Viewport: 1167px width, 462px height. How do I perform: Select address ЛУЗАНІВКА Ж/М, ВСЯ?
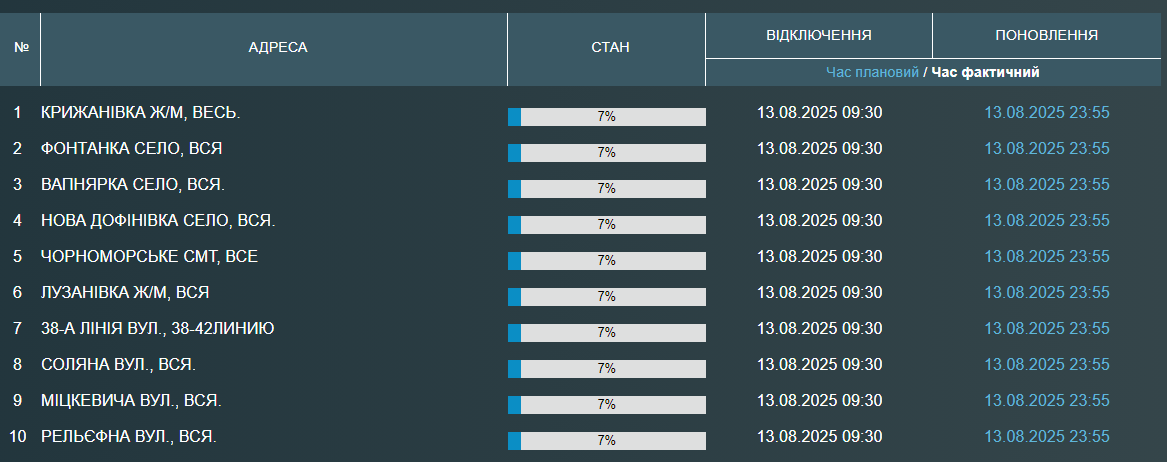[125, 292]
